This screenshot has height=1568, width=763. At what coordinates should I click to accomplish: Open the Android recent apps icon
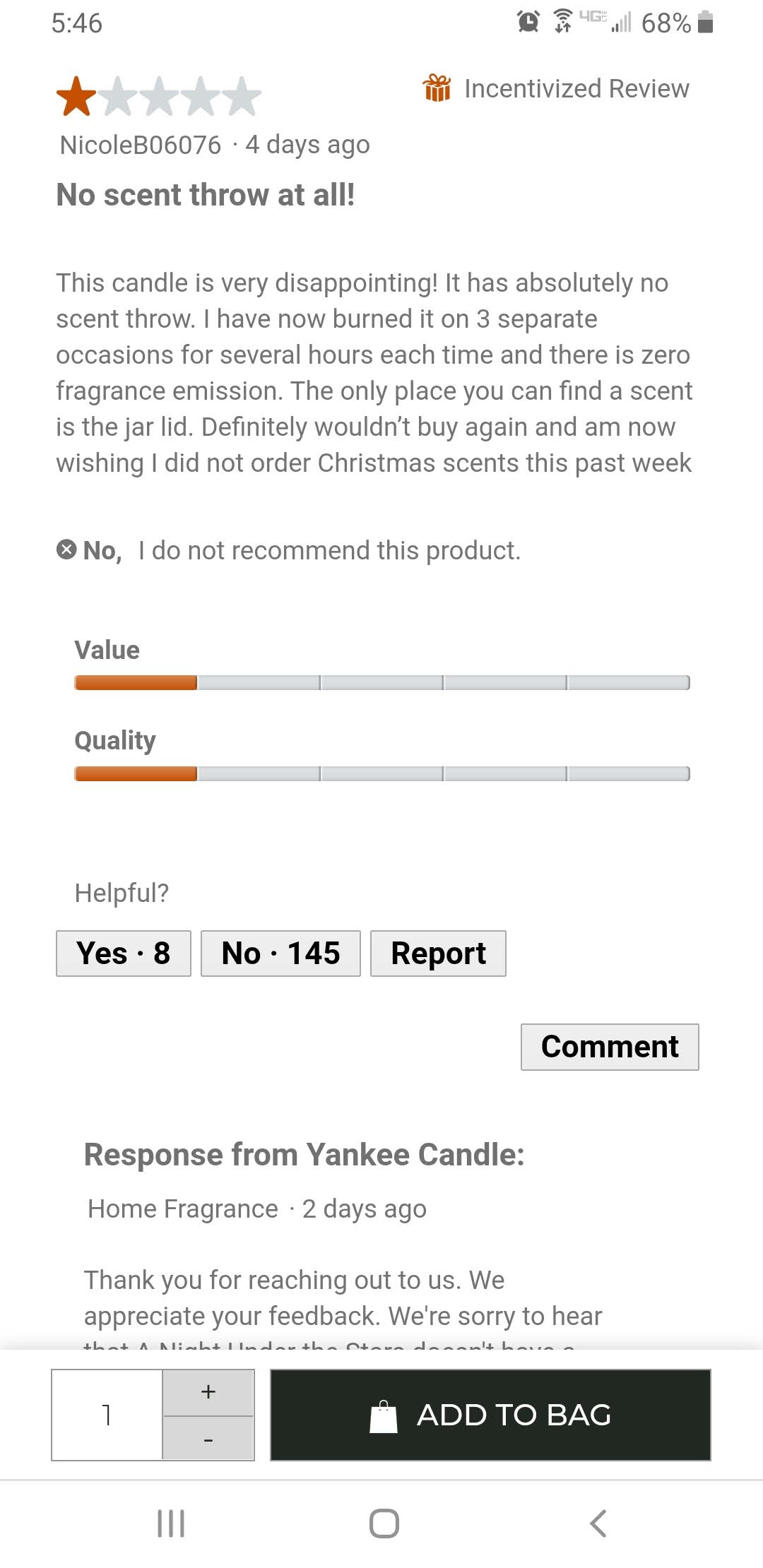171,1524
